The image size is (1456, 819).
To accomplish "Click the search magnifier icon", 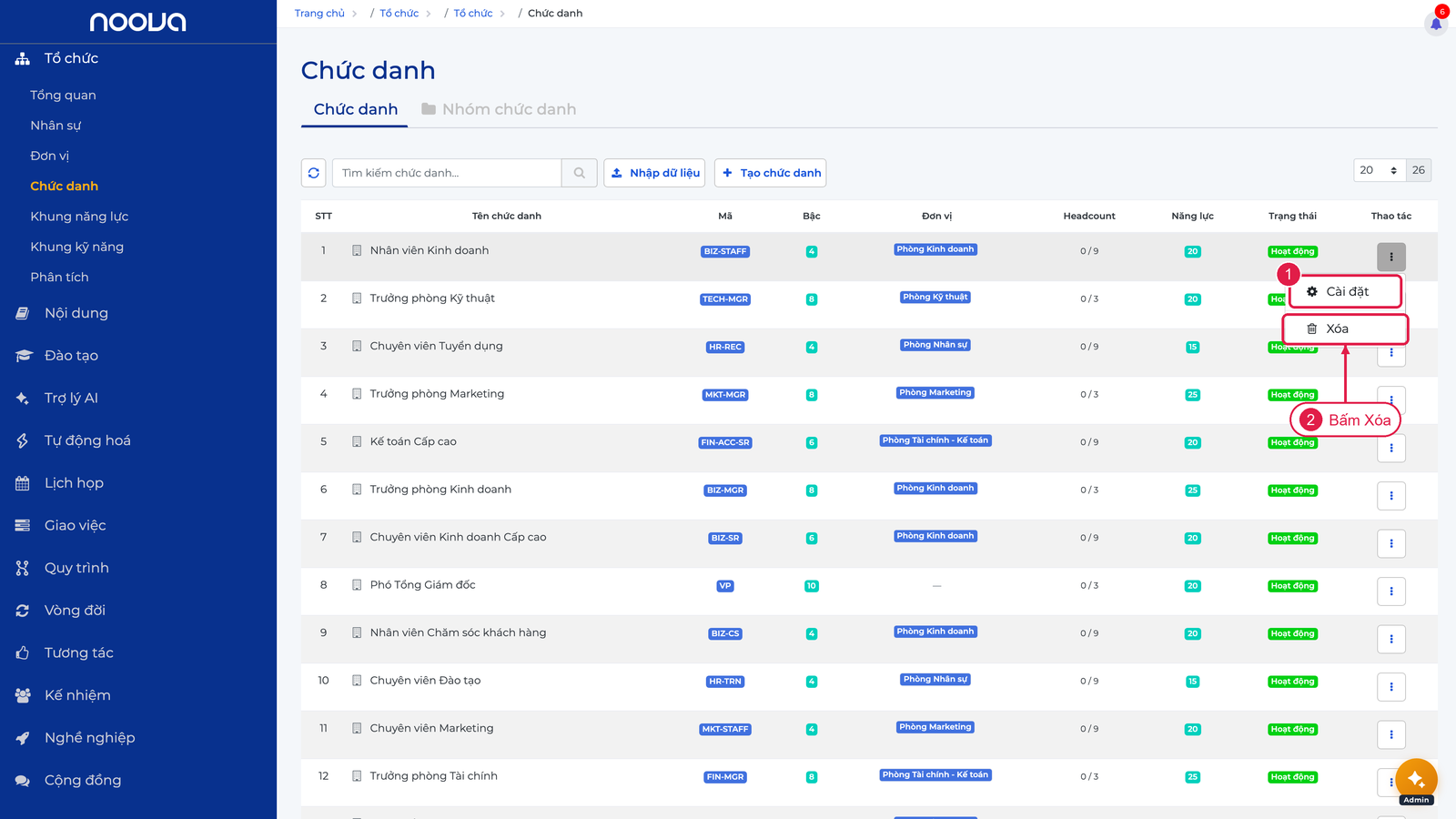I will [580, 173].
